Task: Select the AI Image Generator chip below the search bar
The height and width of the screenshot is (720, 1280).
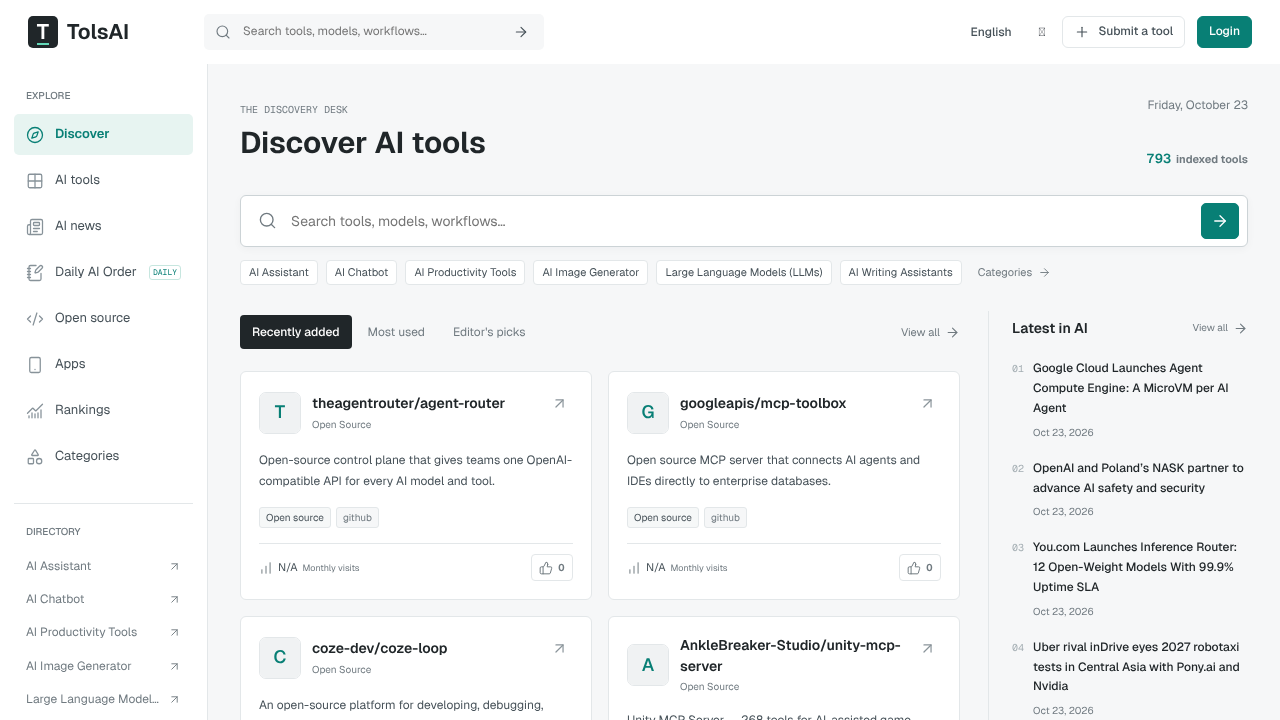Action: (x=591, y=272)
